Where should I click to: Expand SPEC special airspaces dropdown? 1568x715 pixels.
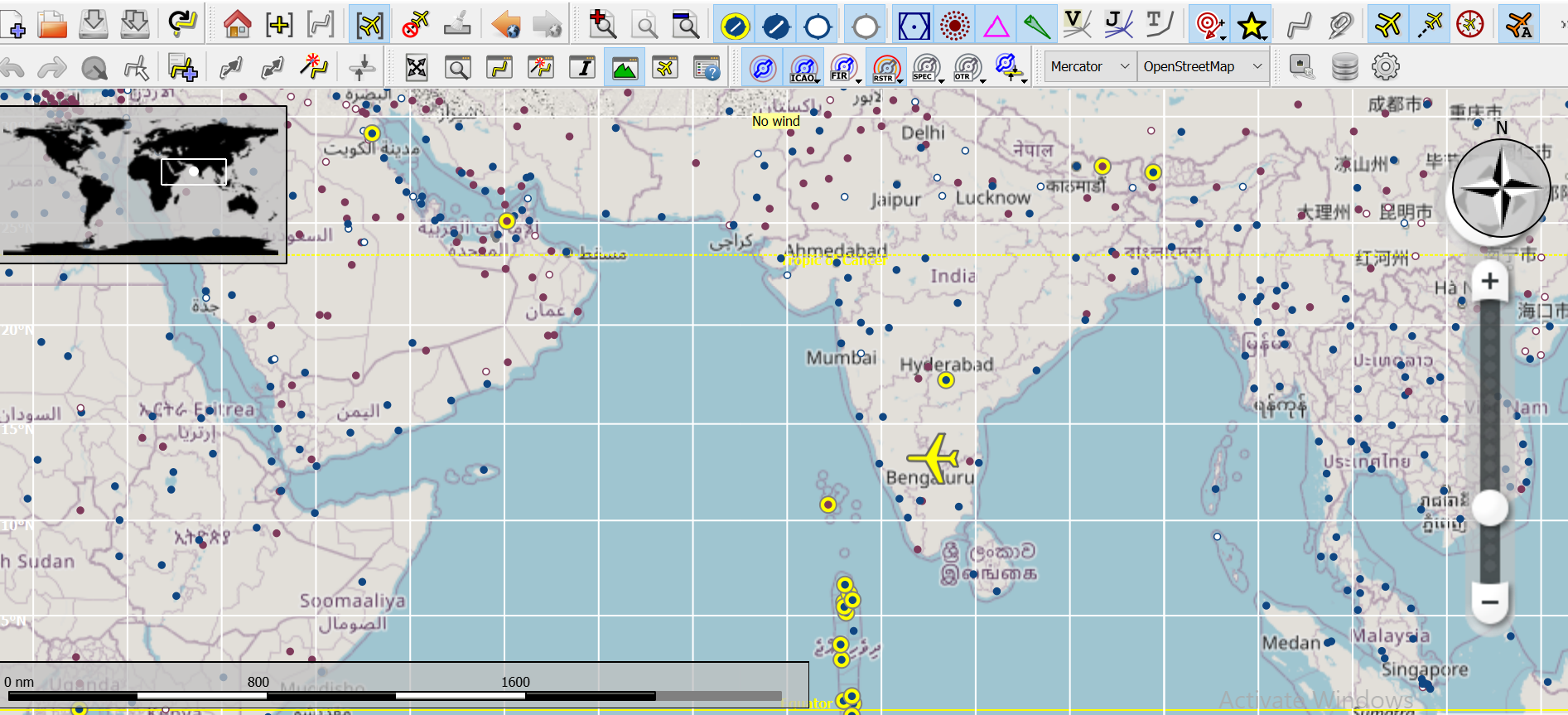click(x=942, y=80)
